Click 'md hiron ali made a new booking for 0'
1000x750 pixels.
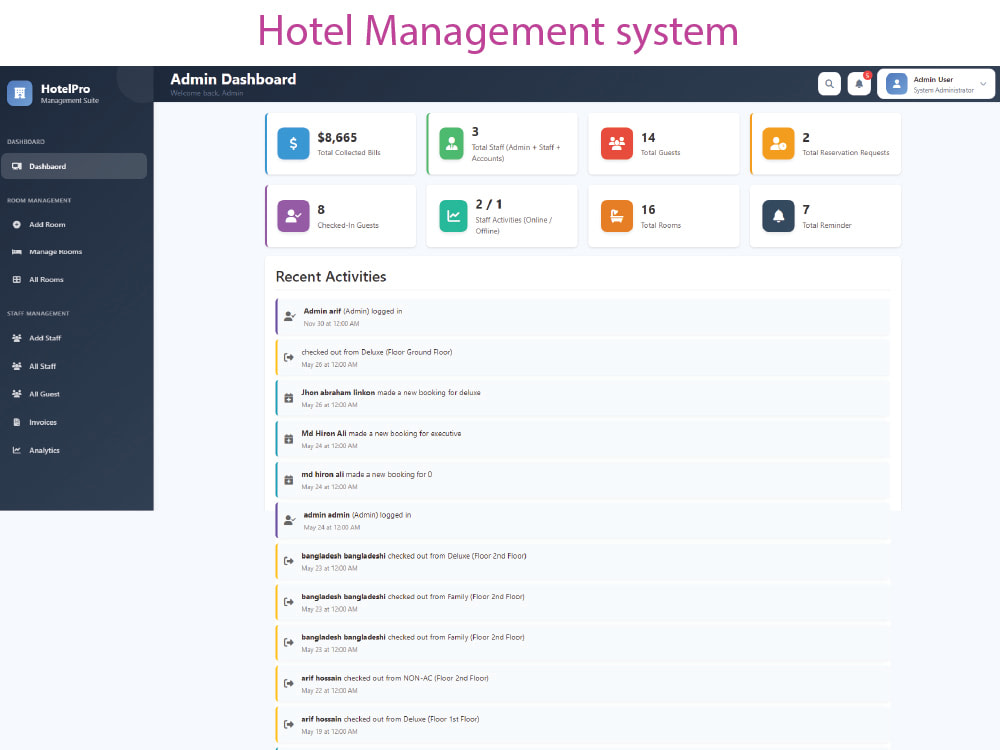click(582, 480)
